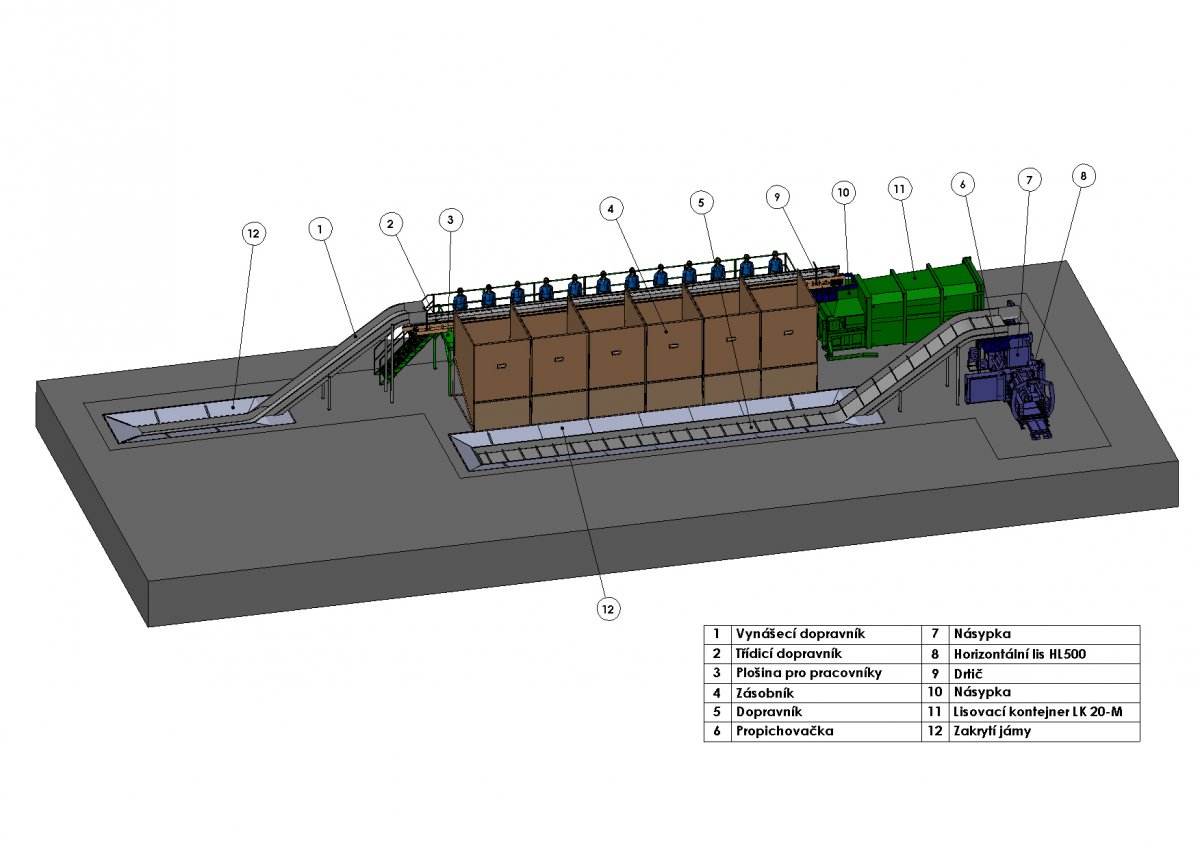Click legend row 5 text "Dopravník"
The width and height of the screenshot is (1200, 849).
coord(770,712)
